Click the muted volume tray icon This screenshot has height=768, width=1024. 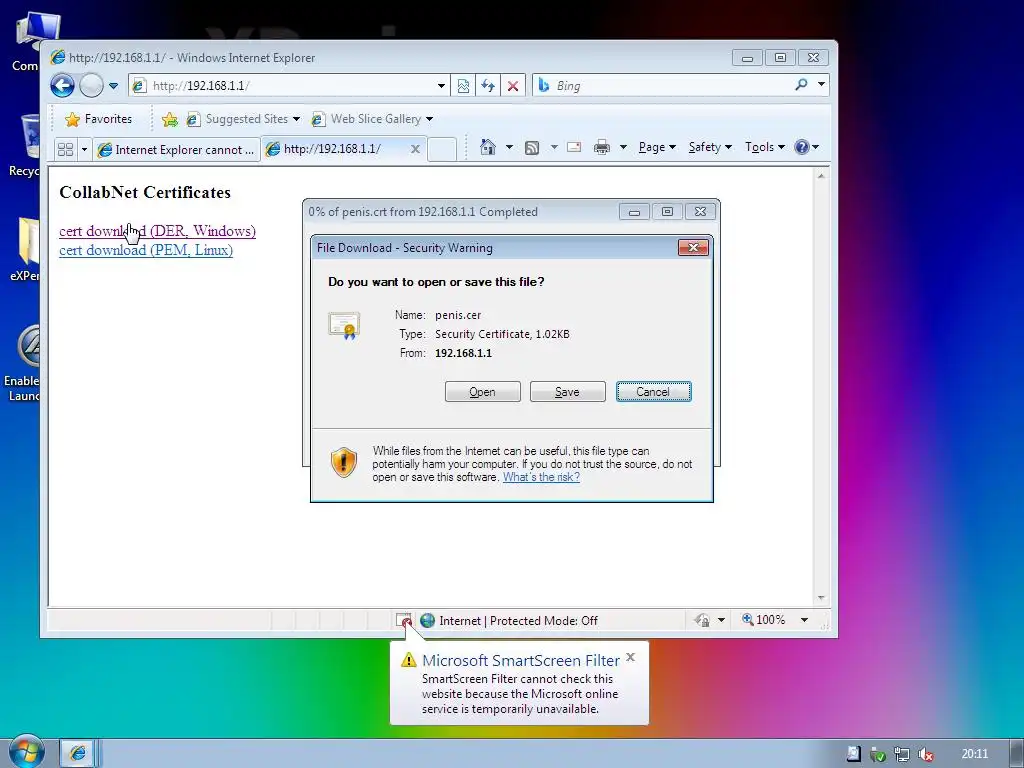point(925,754)
